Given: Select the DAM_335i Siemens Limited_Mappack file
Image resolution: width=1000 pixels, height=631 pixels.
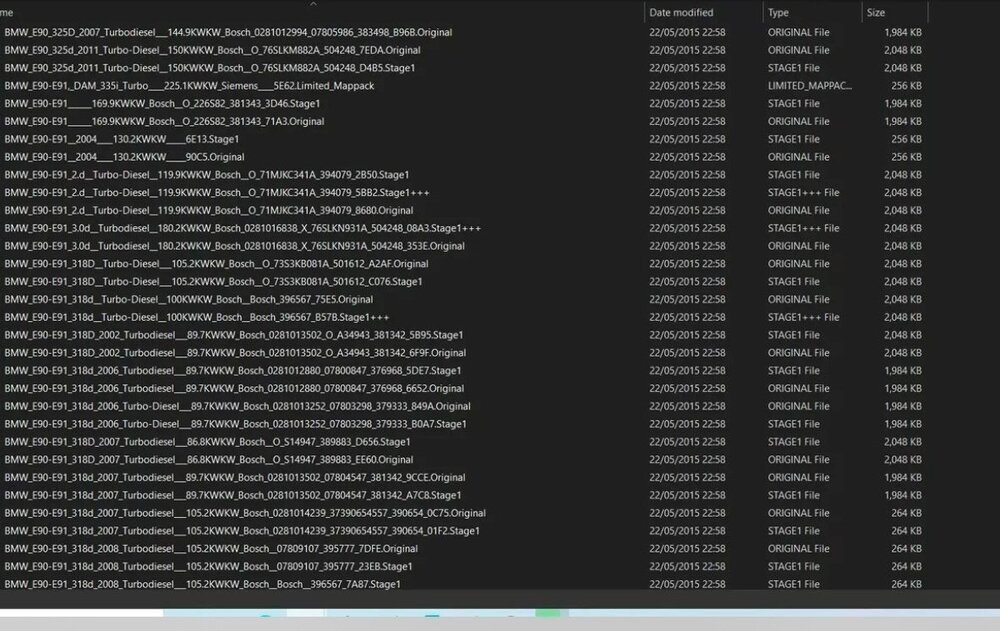Looking at the screenshot, I should tap(189, 86).
